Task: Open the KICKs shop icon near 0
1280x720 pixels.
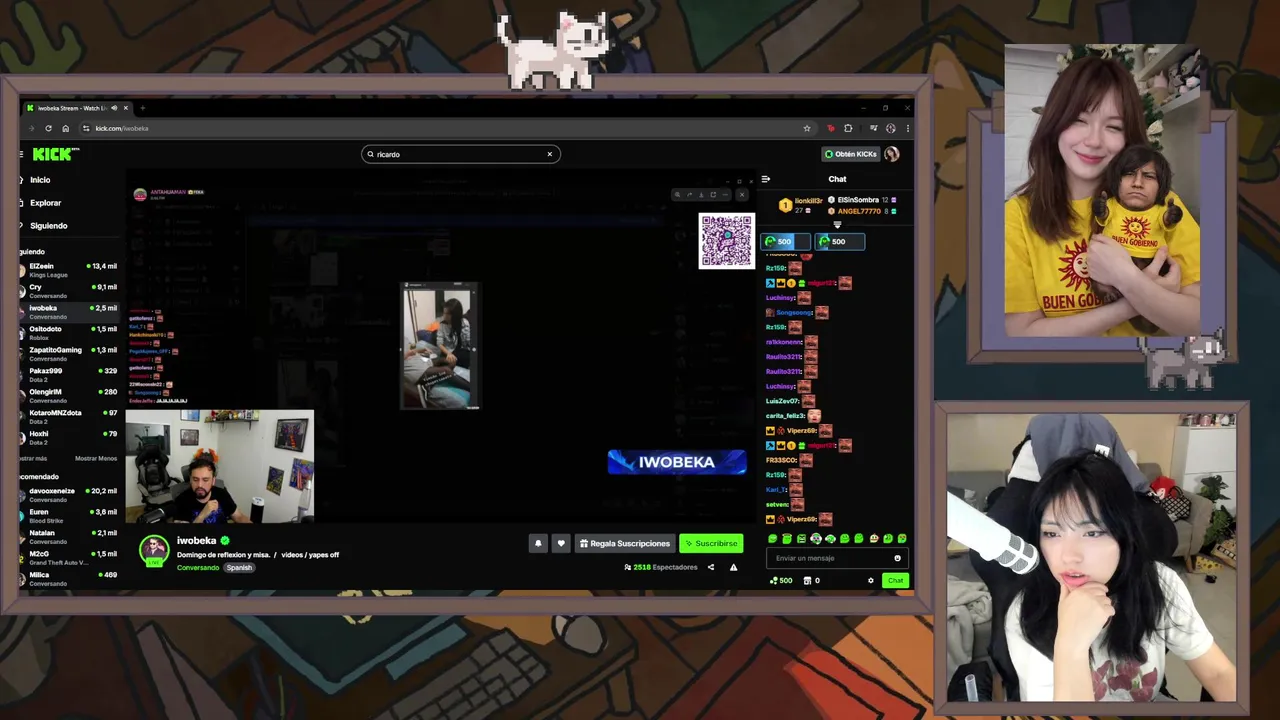Action: pos(808,580)
